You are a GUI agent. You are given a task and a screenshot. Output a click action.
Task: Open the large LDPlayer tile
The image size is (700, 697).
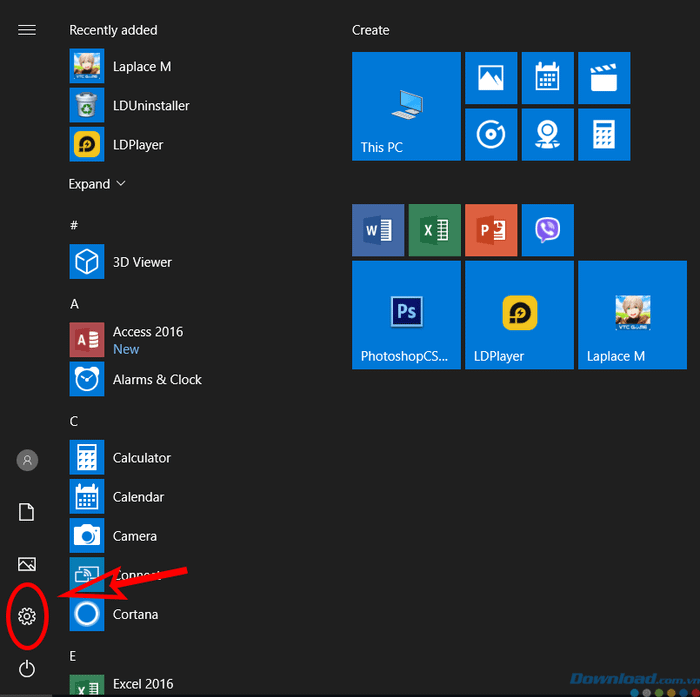click(x=519, y=315)
